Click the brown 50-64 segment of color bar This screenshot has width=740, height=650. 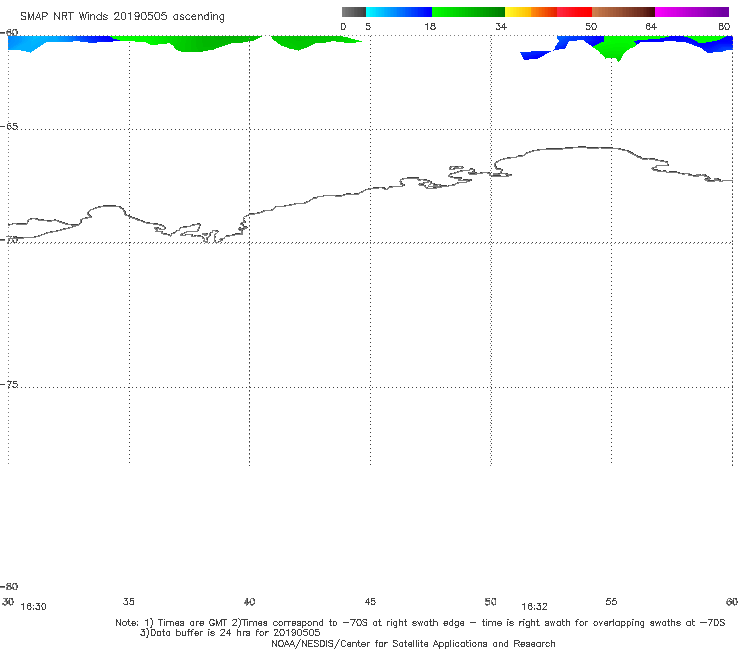click(x=623, y=12)
